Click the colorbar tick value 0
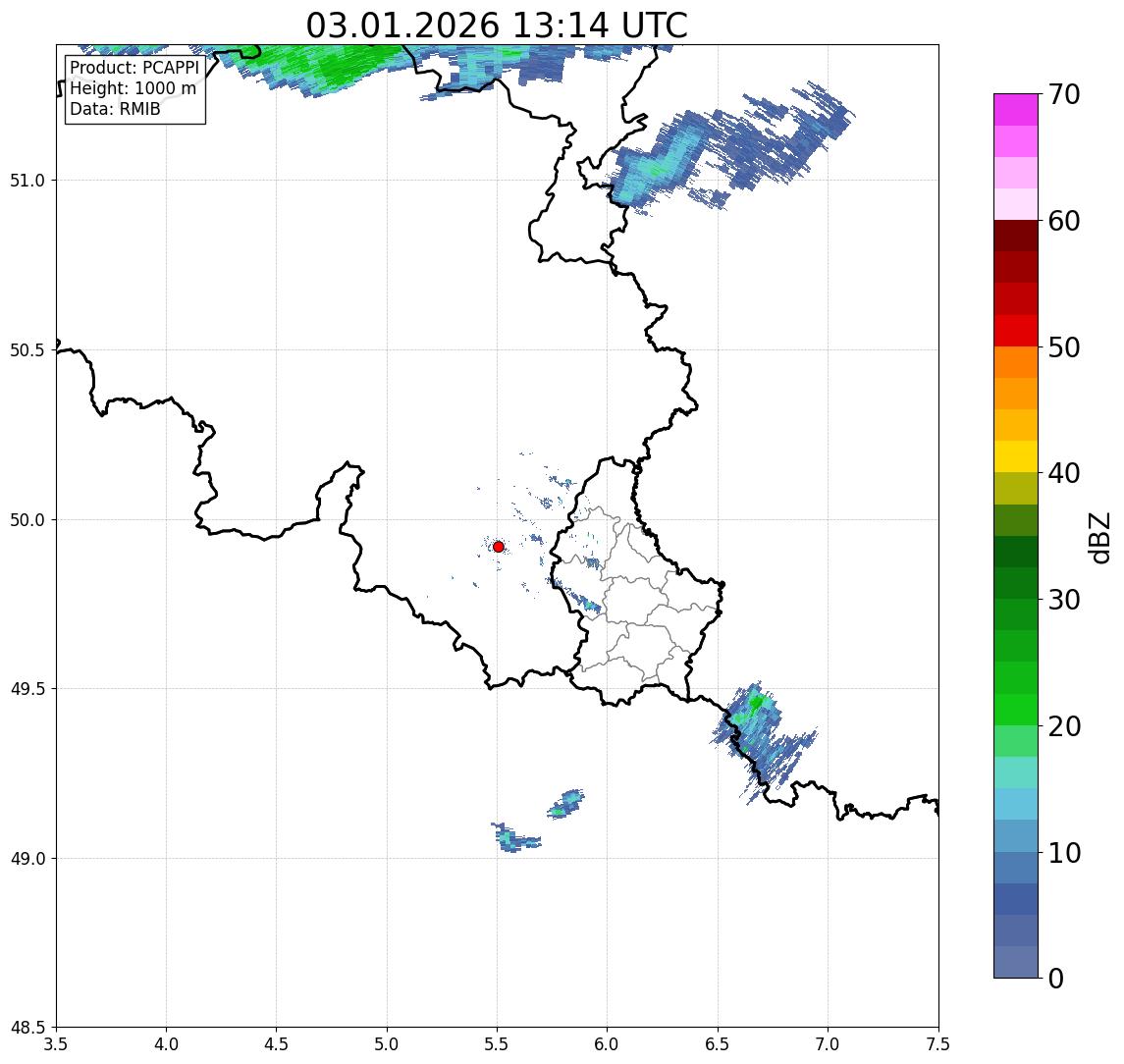This screenshot has height=1064, width=1124. pos(1056,978)
